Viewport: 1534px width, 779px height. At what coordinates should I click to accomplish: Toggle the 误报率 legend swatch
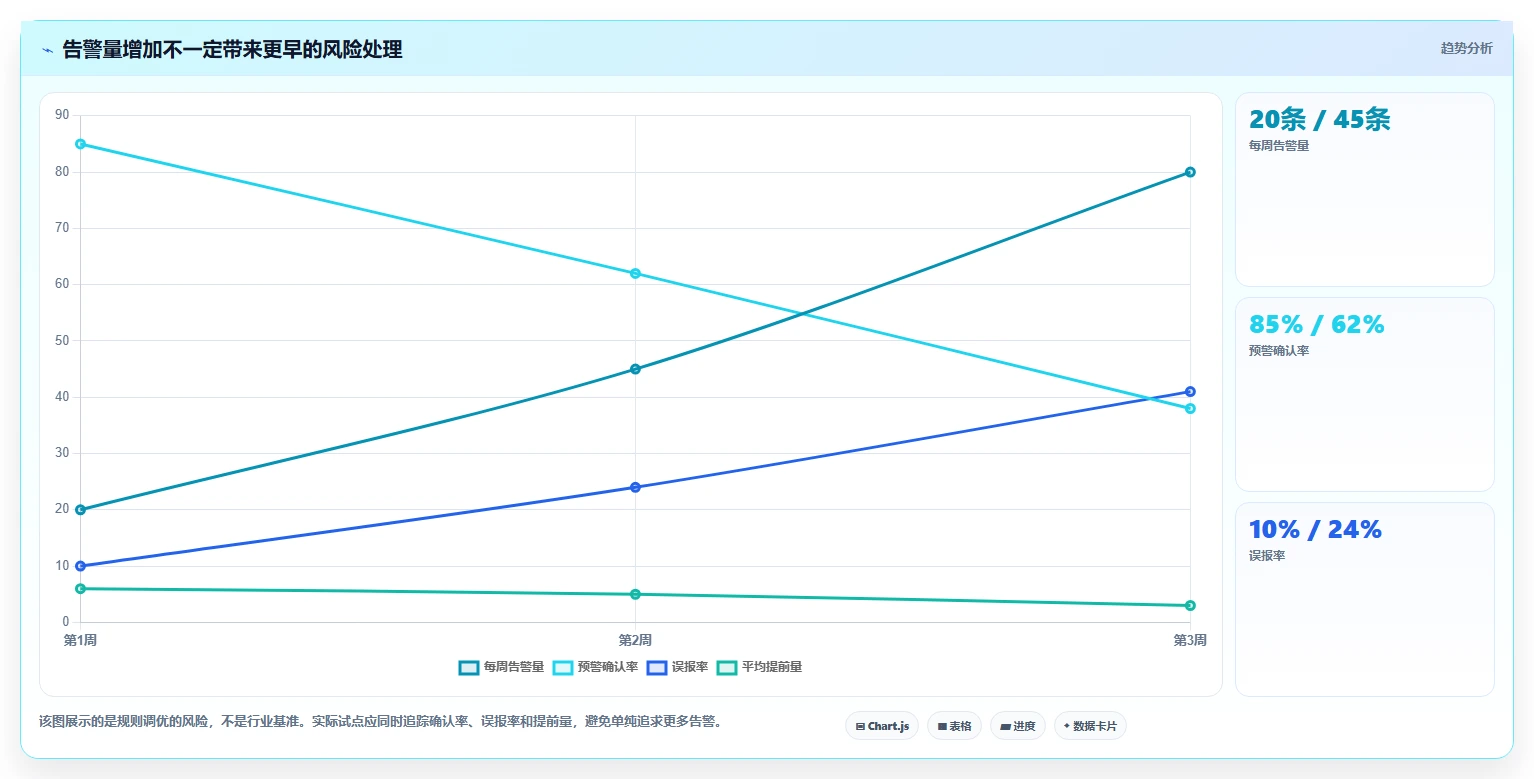(x=657, y=667)
